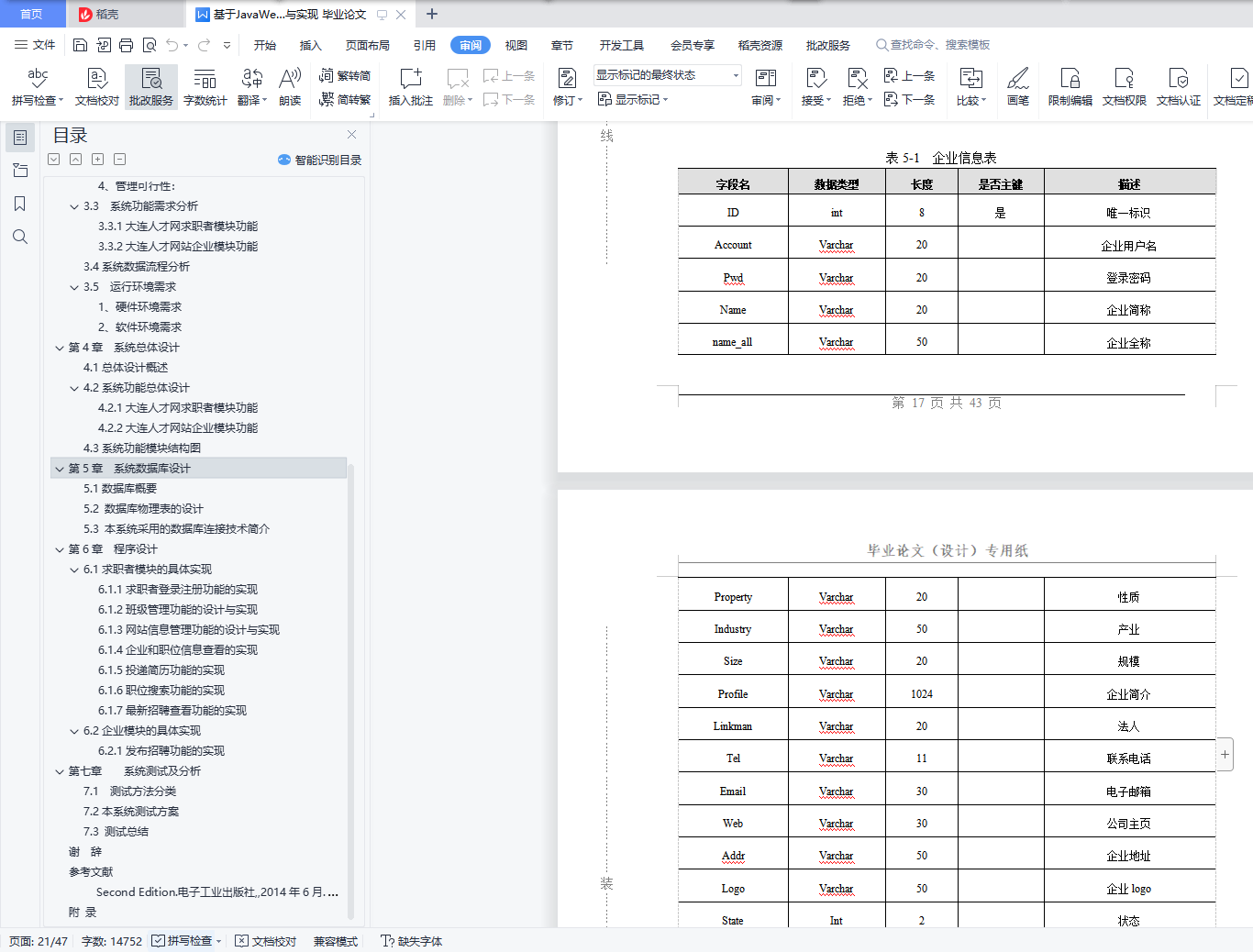Open 限制编辑 restrict editing
The width and height of the screenshot is (1253, 952).
(x=1070, y=87)
